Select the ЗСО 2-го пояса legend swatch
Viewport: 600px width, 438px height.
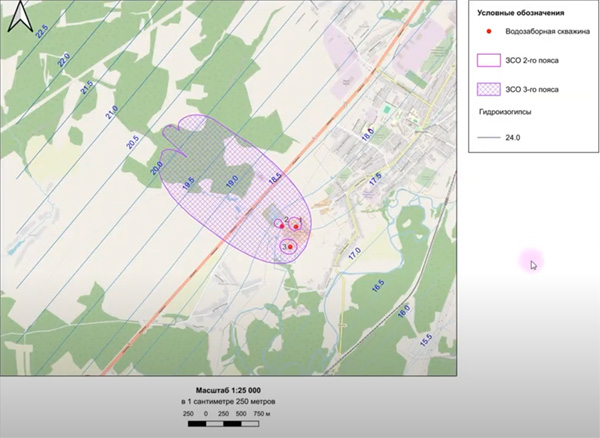487,60
